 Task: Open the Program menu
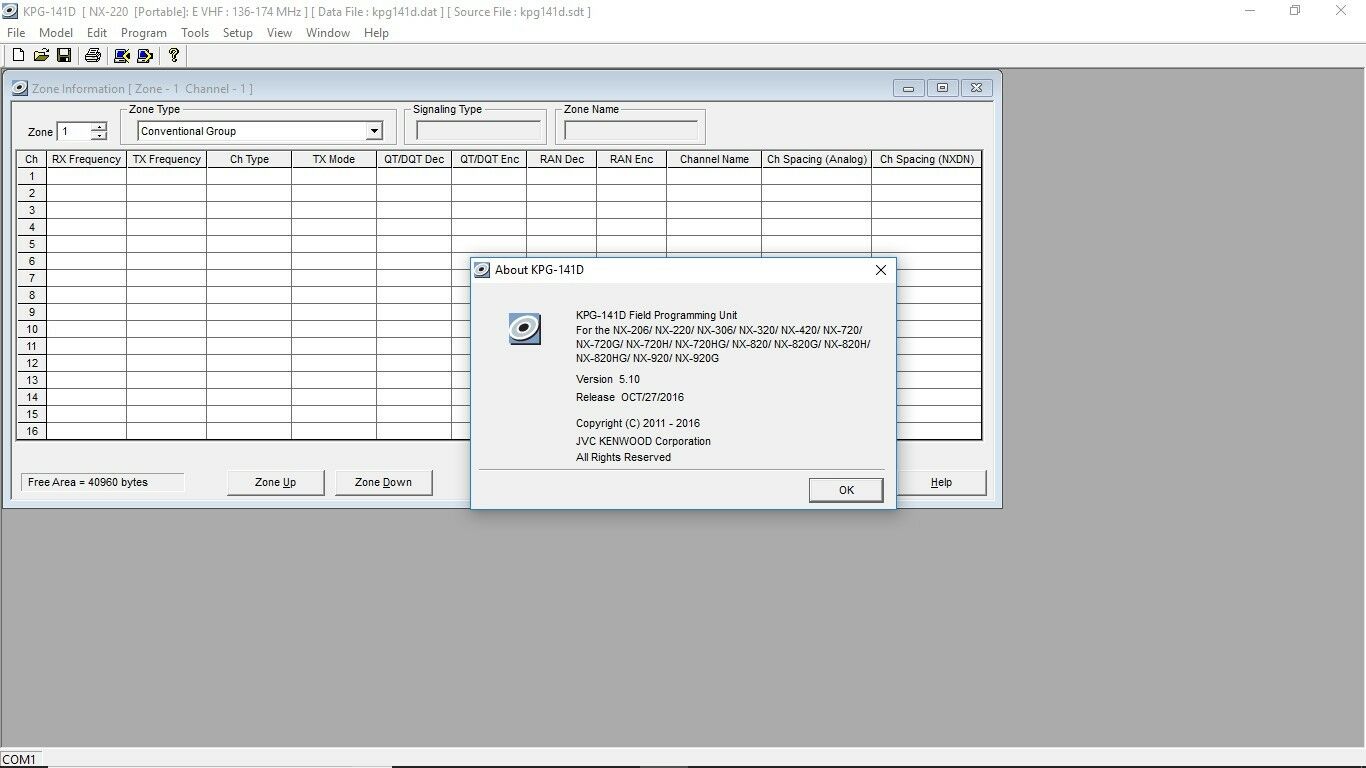[x=144, y=33]
